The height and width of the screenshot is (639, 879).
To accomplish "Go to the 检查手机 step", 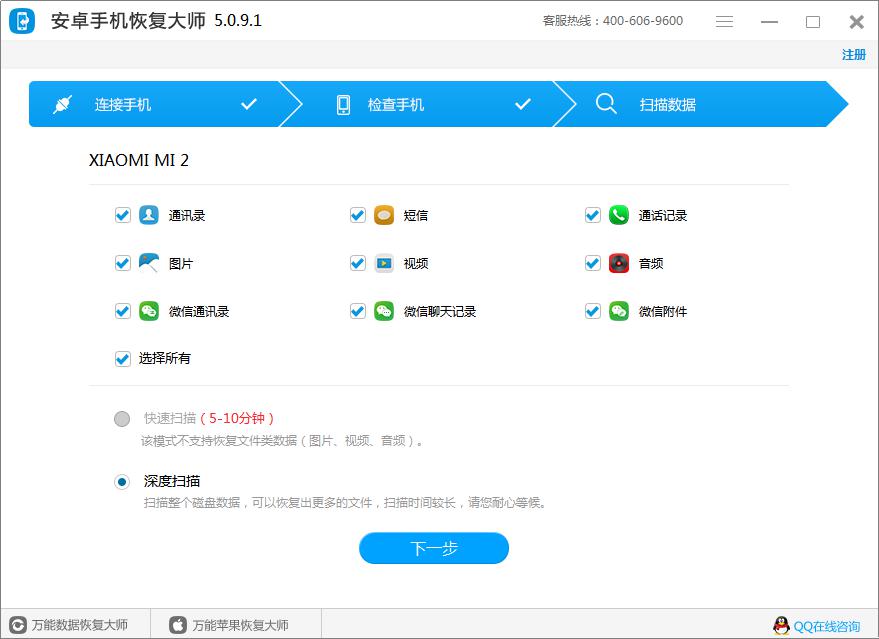I will [426, 104].
